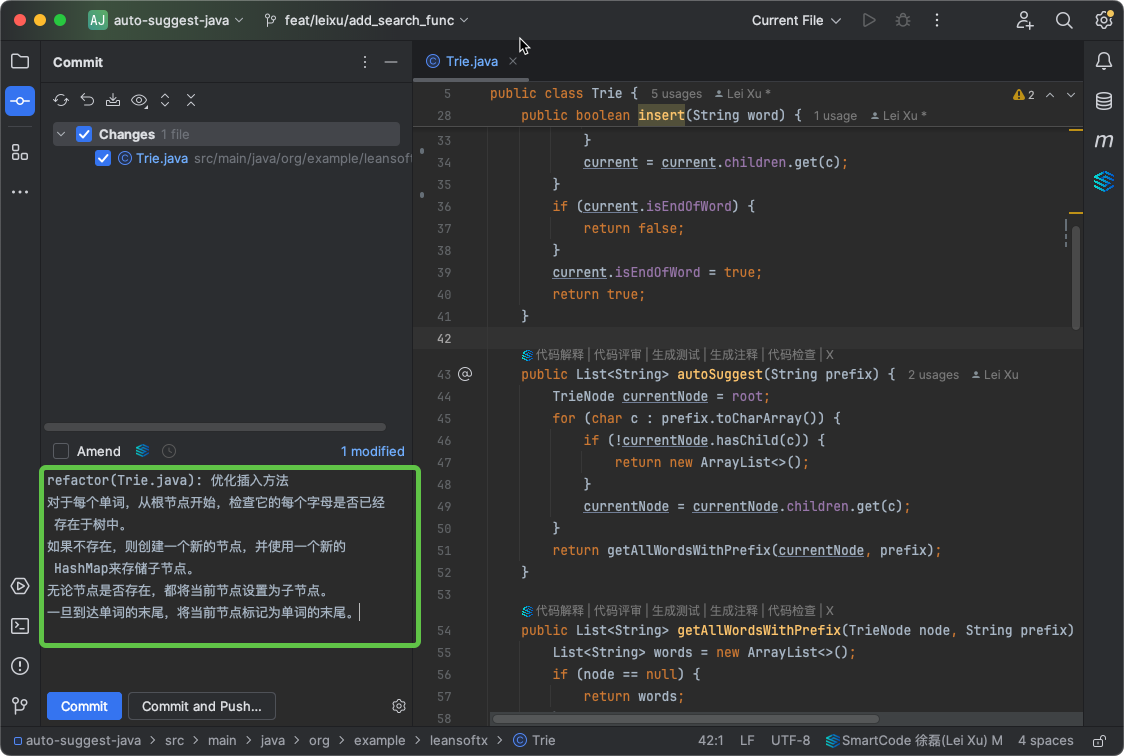Open the SmartCode tool window
The height and width of the screenshot is (756, 1124).
(1104, 181)
